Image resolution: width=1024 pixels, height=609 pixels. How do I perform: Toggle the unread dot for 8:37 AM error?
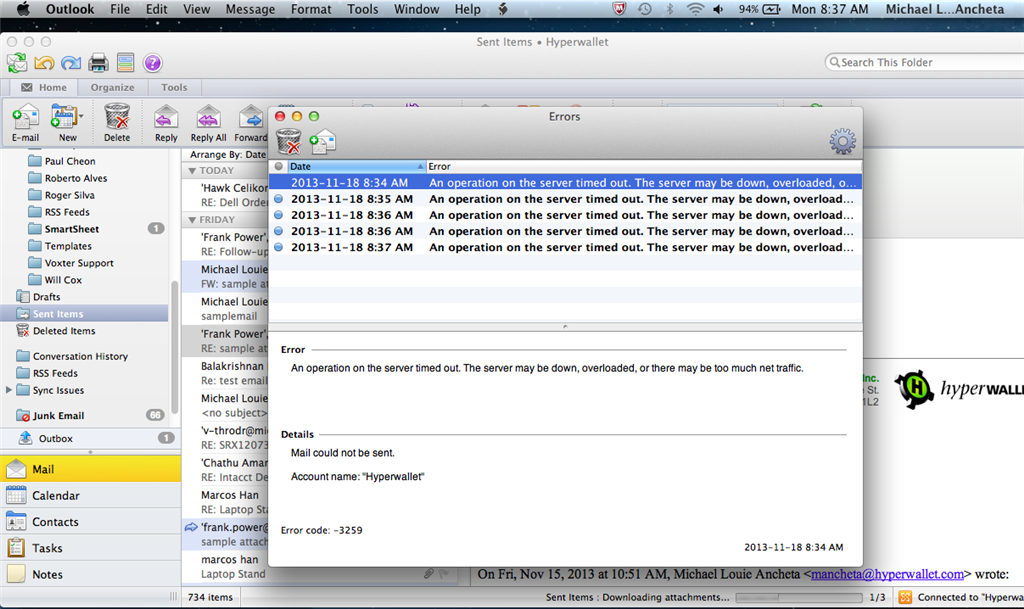[279, 247]
